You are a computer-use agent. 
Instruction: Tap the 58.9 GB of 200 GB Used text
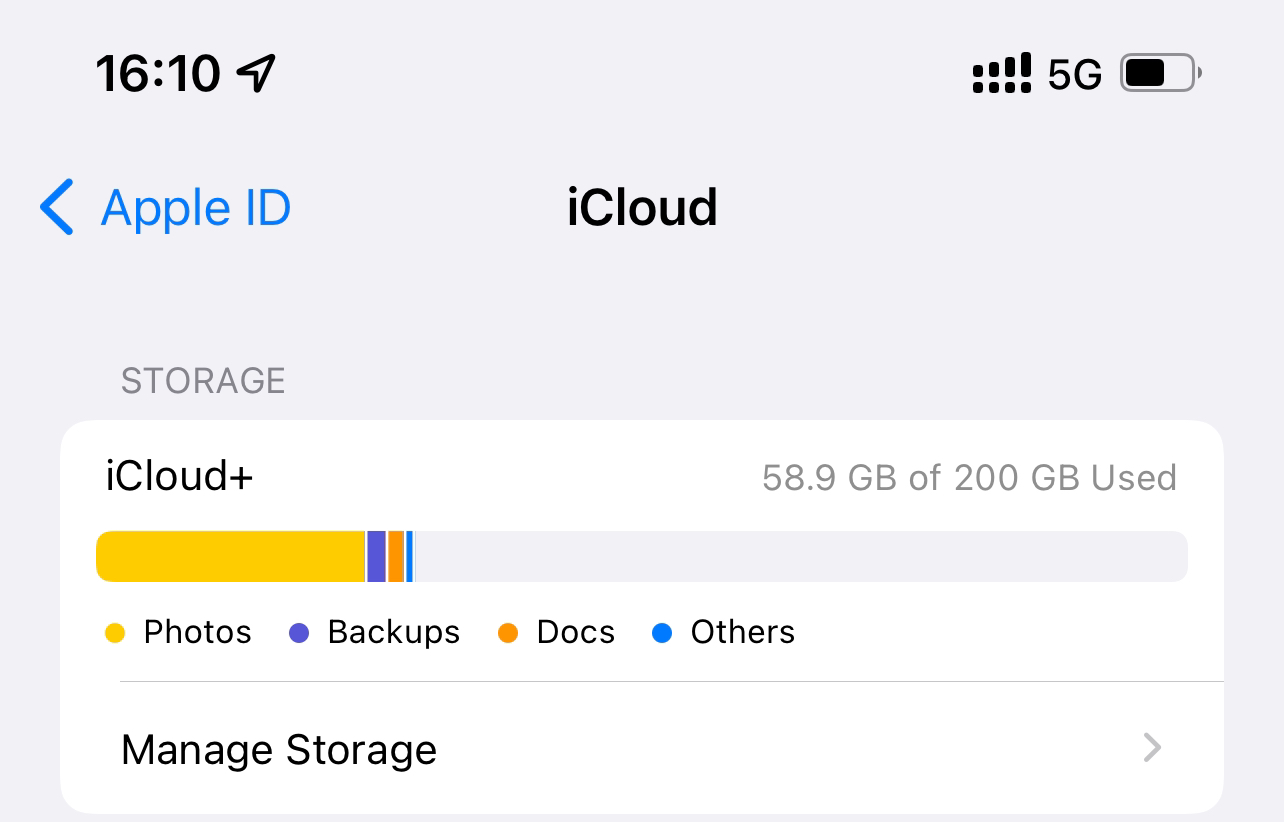point(969,478)
